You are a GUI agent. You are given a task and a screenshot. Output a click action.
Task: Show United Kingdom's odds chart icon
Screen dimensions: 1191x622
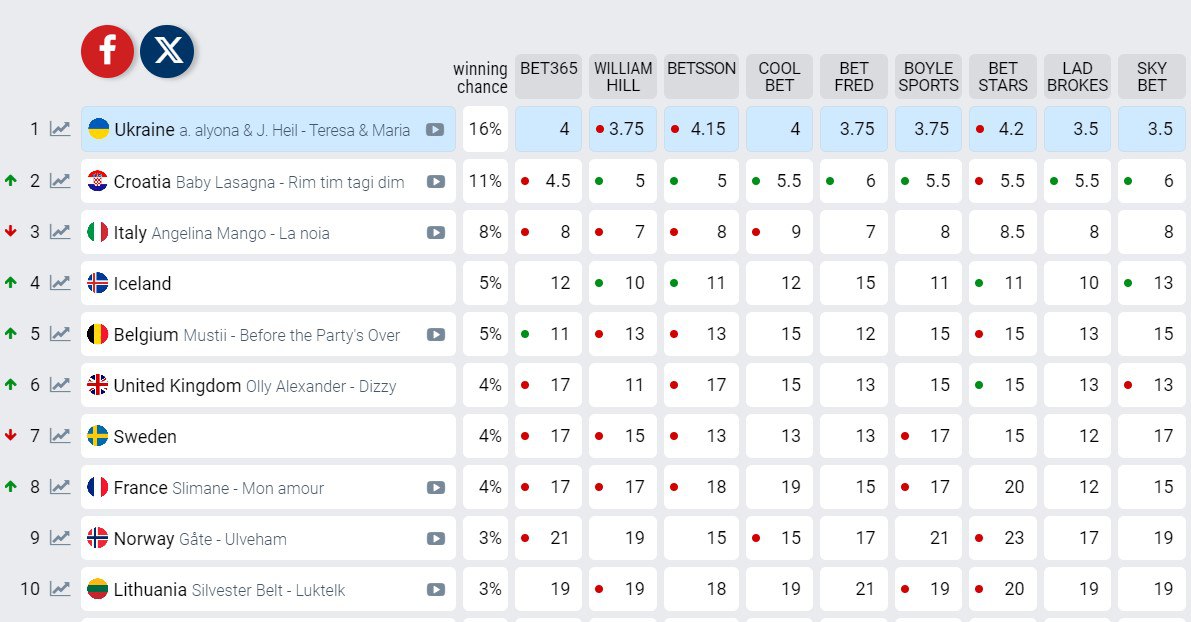61,385
